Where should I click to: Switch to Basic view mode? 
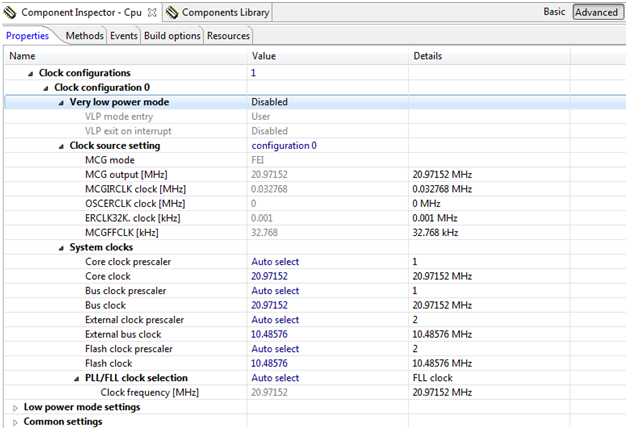pos(553,13)
